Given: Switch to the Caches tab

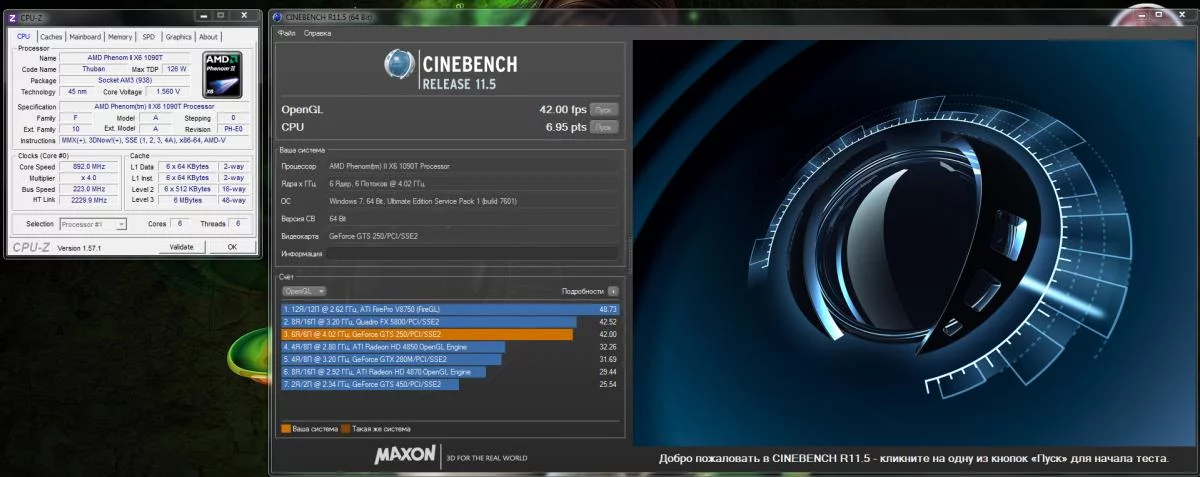Looking at the screenshot, I should click(x=51, y=37).
